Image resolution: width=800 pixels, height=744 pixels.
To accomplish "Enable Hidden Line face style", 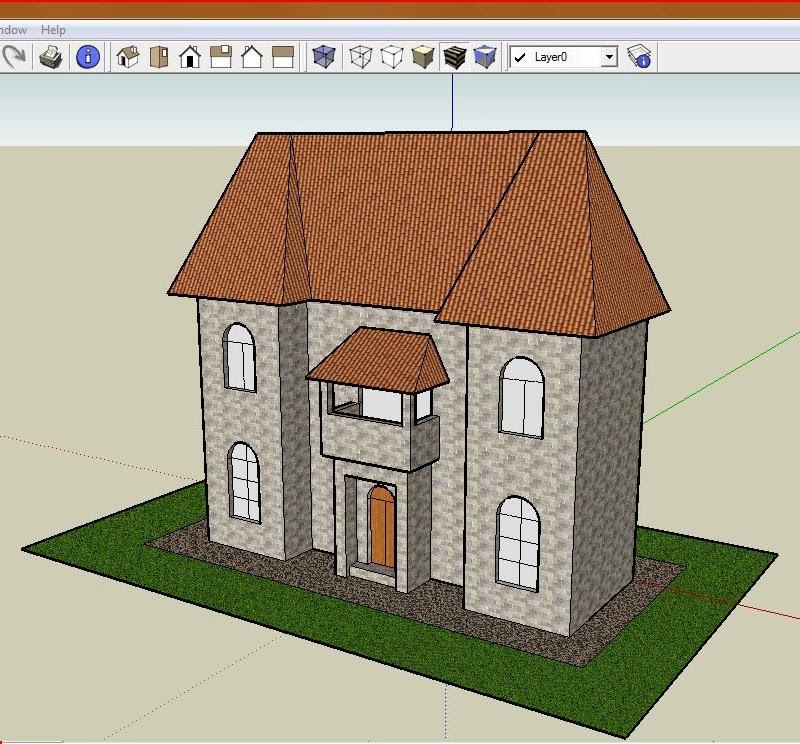I will (392, 57).
